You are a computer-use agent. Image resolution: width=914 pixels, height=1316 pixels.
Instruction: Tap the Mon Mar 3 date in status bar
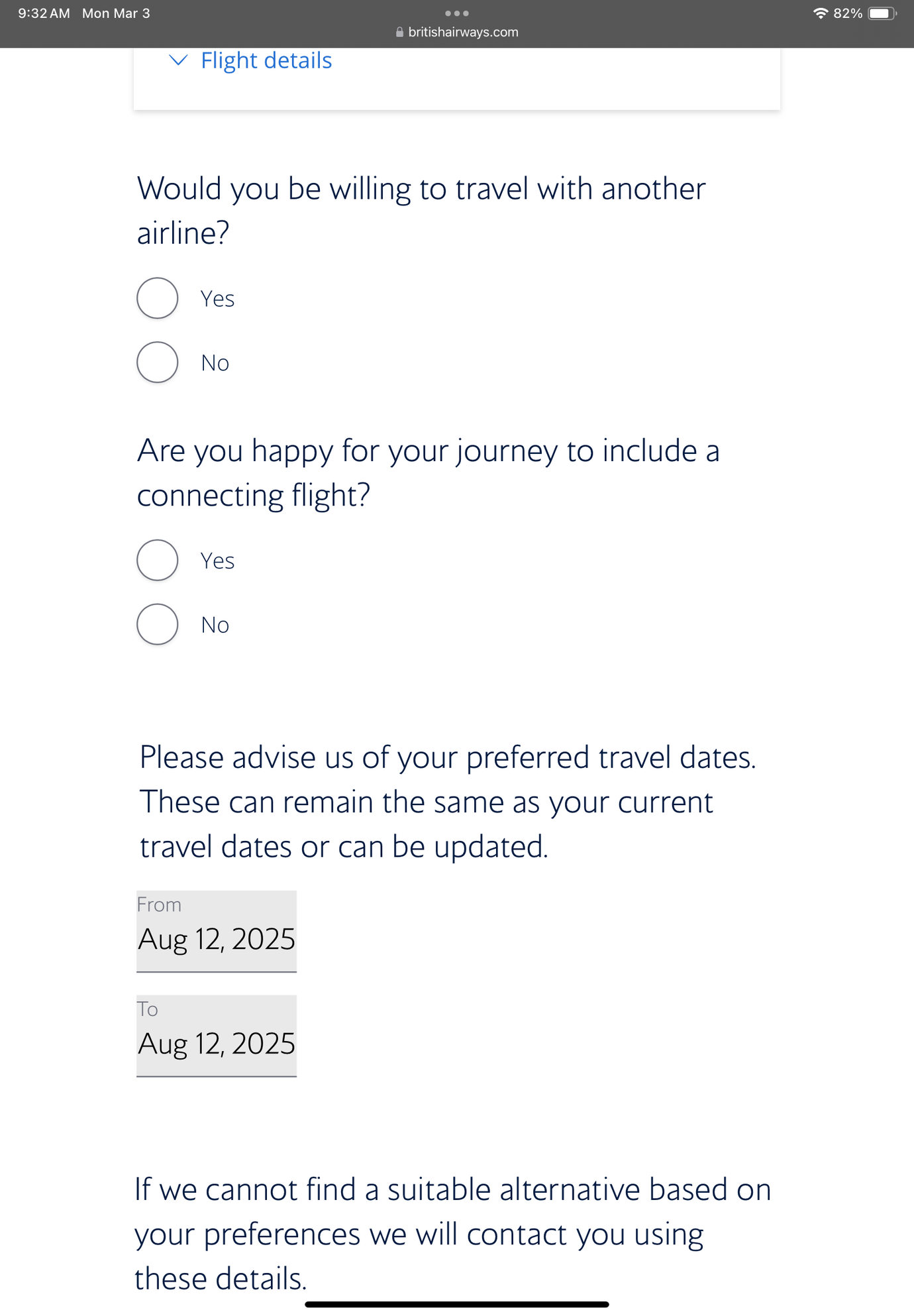pyautogui.click(x=116, y=13)
